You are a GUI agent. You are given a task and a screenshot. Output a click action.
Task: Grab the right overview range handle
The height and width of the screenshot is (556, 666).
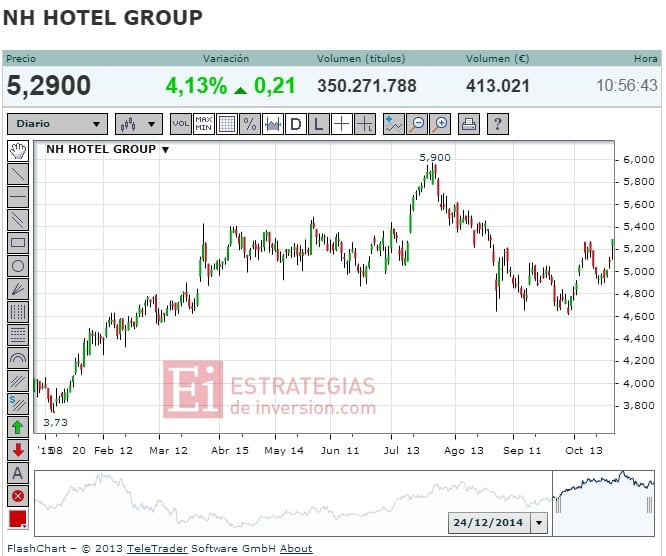click(x=649, y=505)
